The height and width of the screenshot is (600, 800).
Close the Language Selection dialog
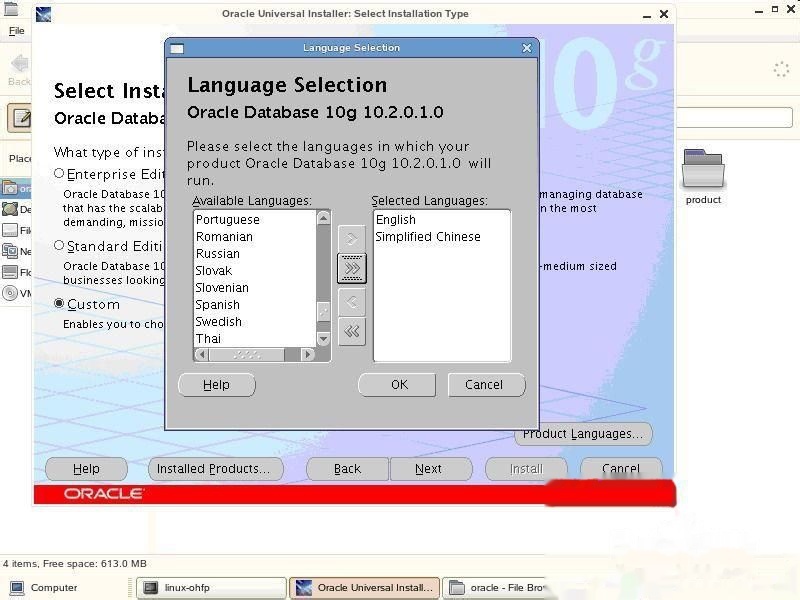pos(527,48)
